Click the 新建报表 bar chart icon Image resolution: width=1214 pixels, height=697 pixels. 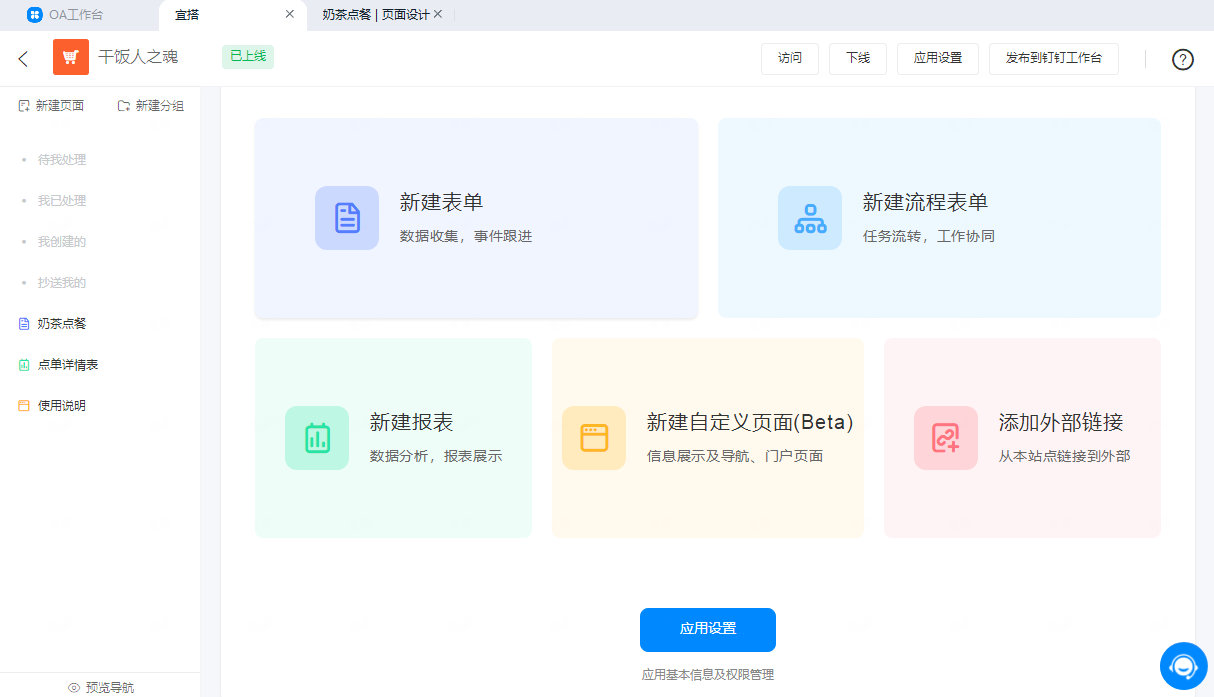(x=317, y=438)
